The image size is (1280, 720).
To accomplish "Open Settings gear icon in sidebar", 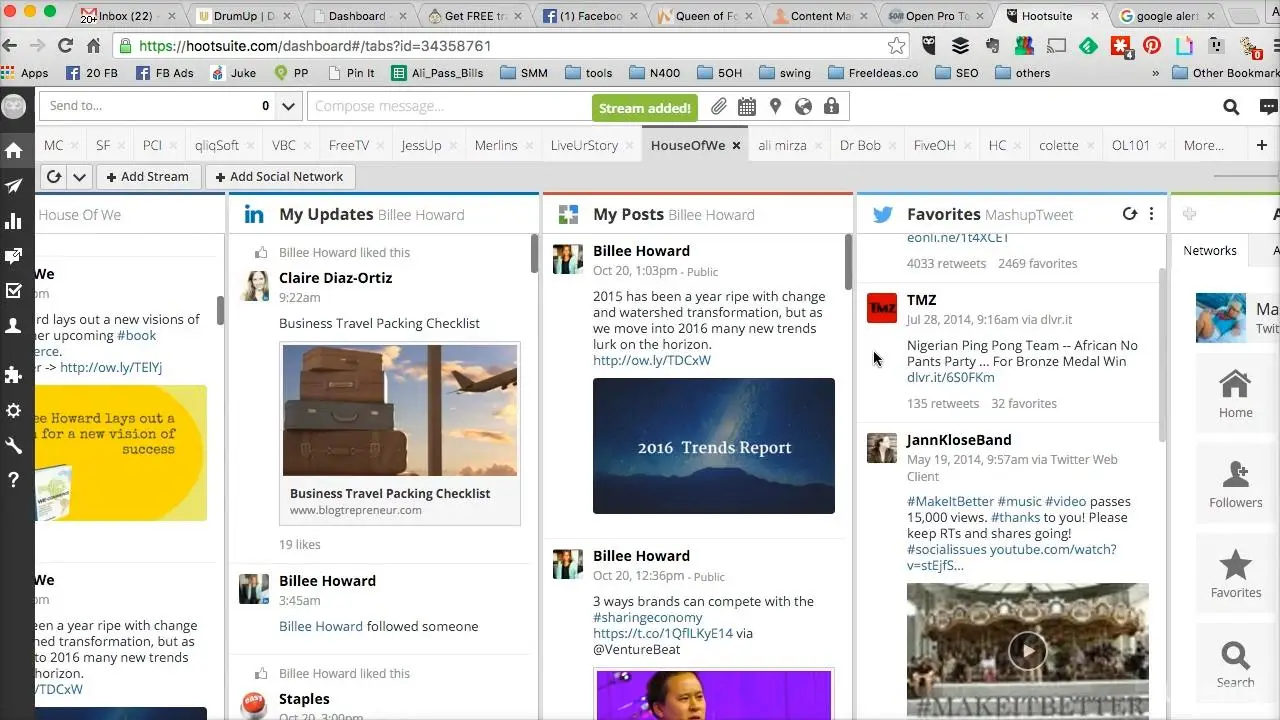I will pos(14,411).
